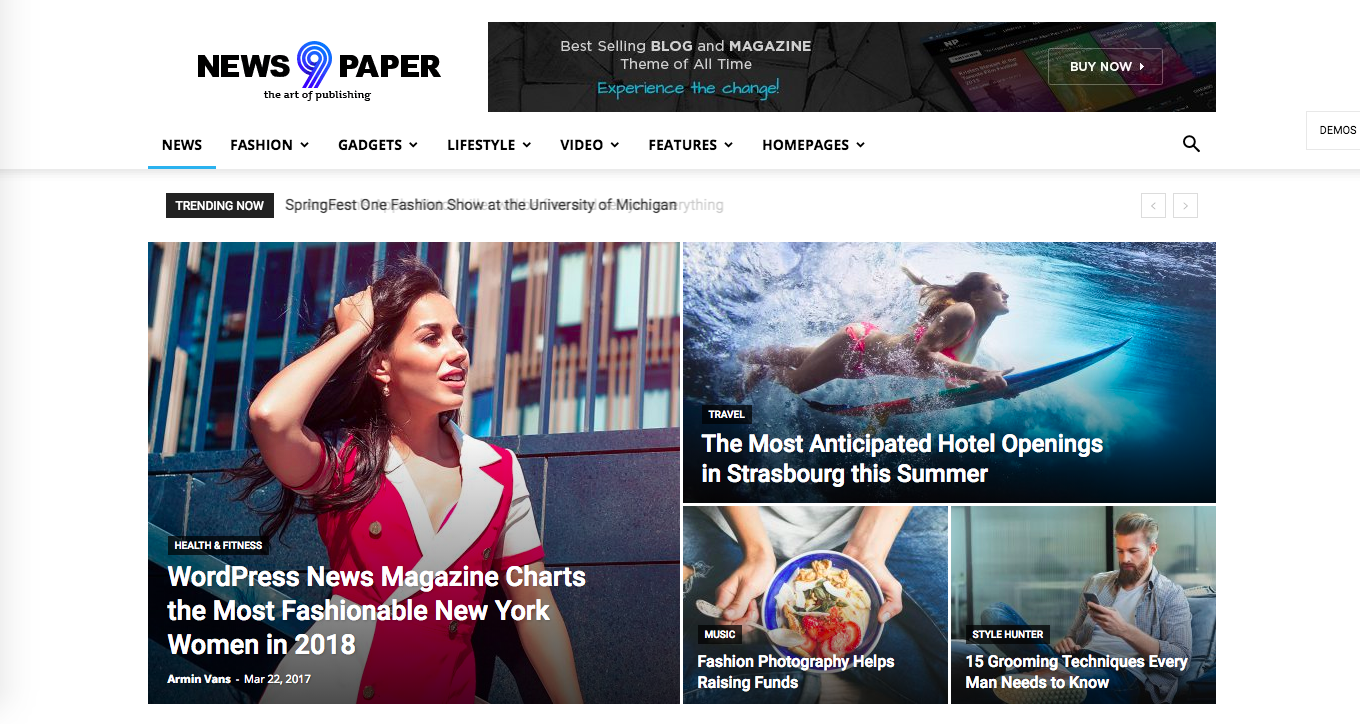
Task: Open the search magnifier icon
Action: (1191, 144)
